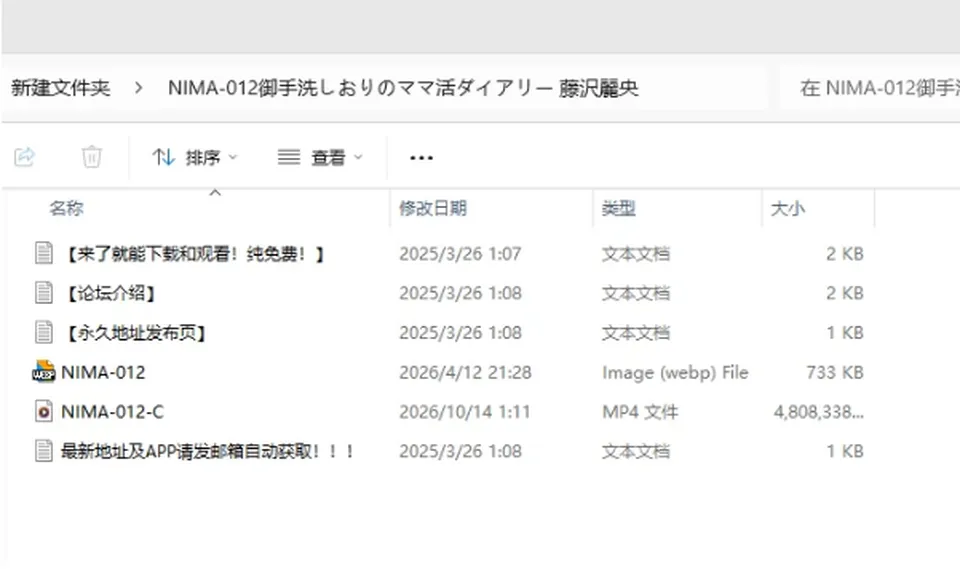
Task: Click the sort up-down arrows icon
Action: click(x=163, y=157)
